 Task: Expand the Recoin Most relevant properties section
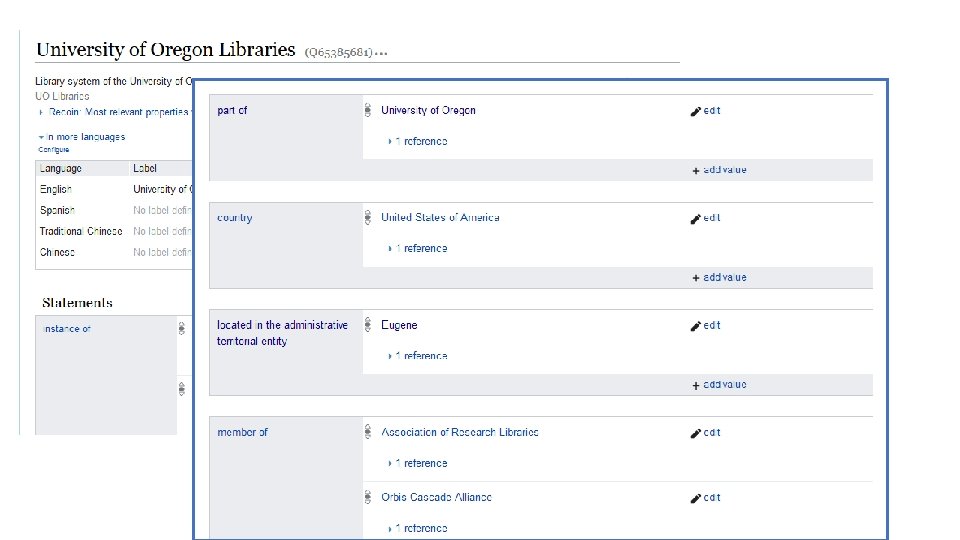click(114, 112)
